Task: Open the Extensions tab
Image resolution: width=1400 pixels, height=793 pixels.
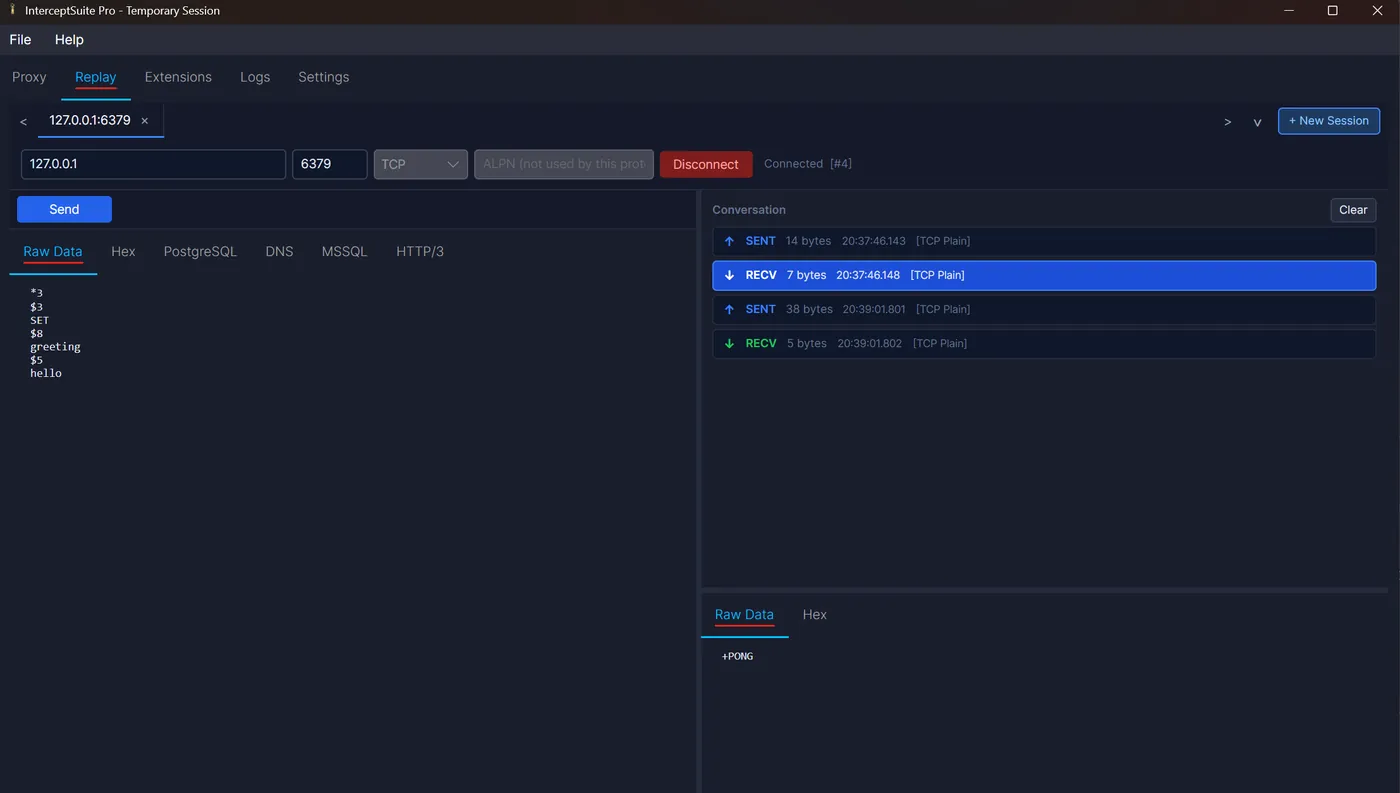Action: point(178,77)
